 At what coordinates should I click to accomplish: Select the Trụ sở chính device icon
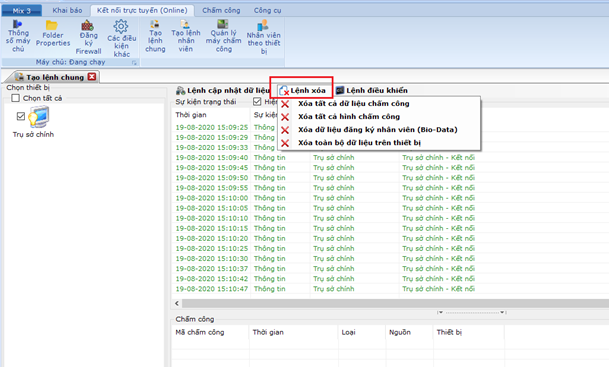pyautogui.click(x=38, y=117)
